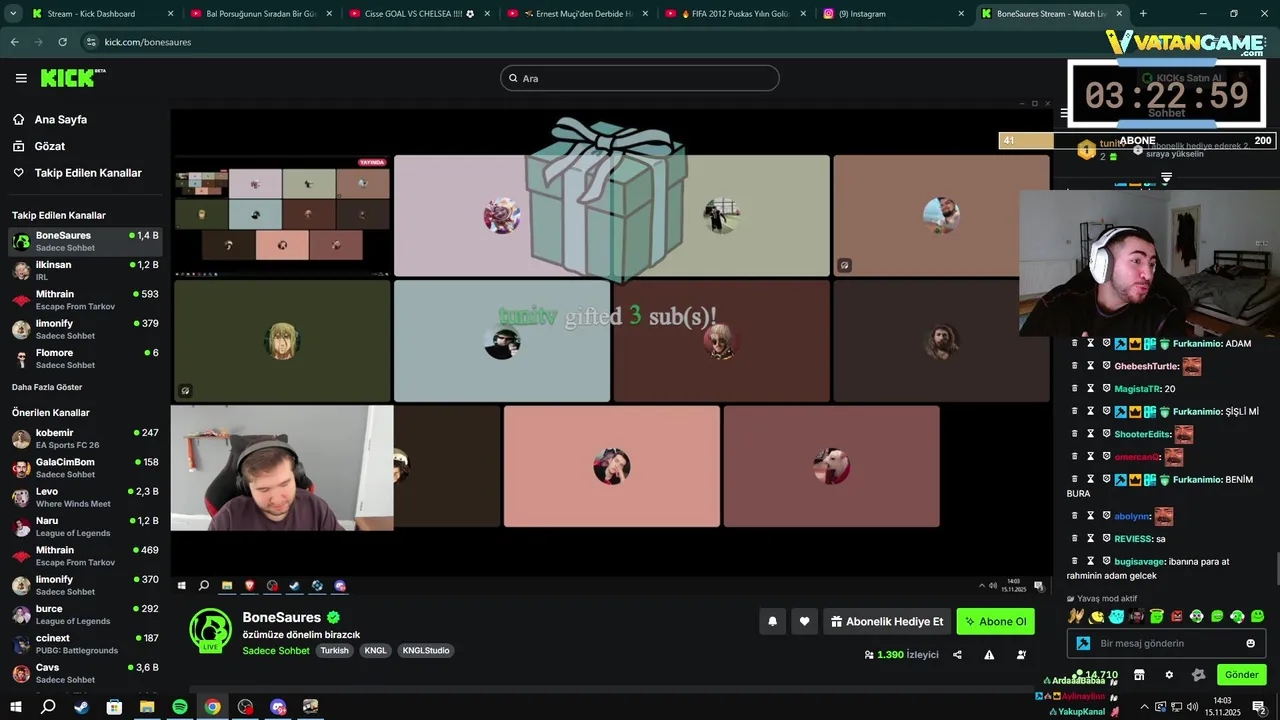This screenshot has width=1280, height=720.
Task: Open the Windows Start menu
Action: pos(15,706)
